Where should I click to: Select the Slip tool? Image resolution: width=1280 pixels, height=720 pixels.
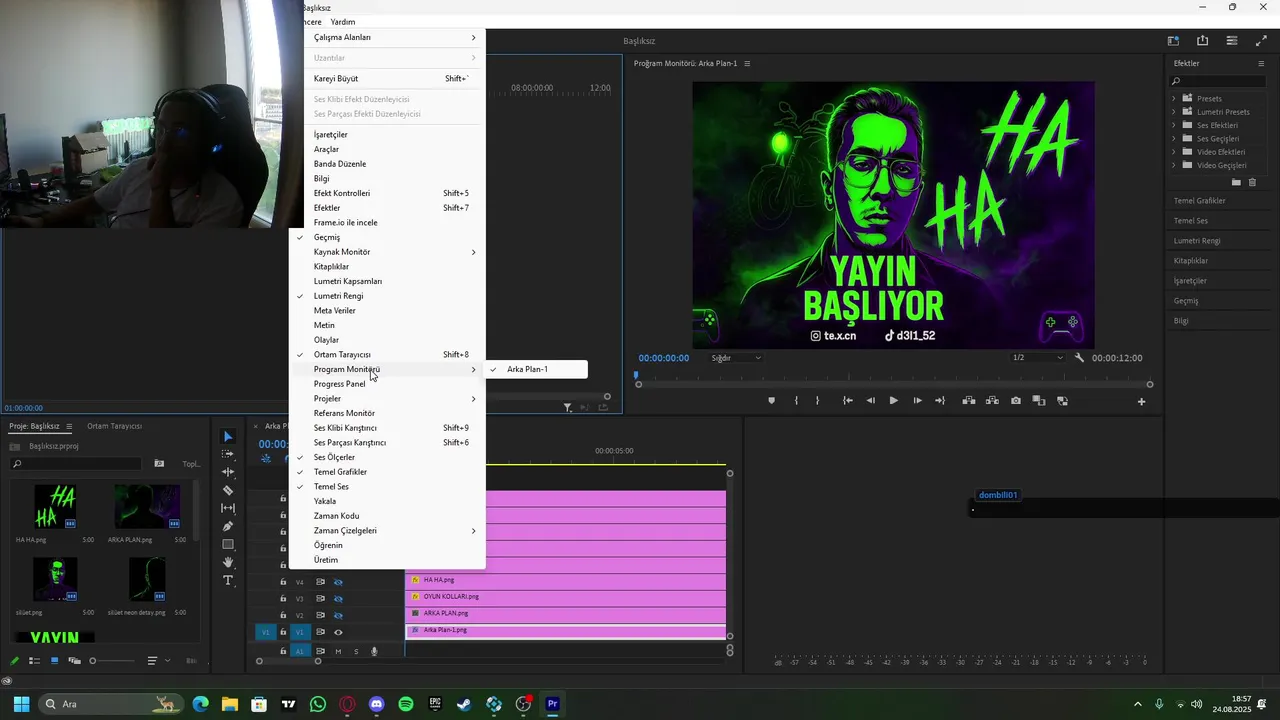click(x=228, y=508)
